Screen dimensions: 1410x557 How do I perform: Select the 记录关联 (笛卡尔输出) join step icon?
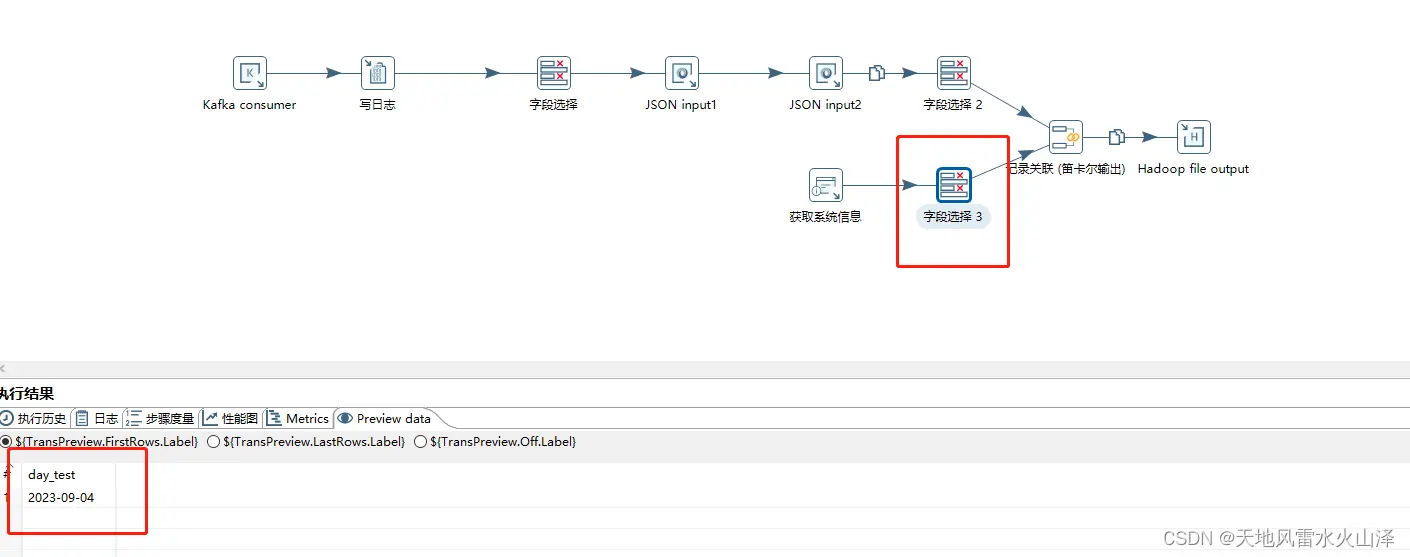click(x=1066, y=137)
